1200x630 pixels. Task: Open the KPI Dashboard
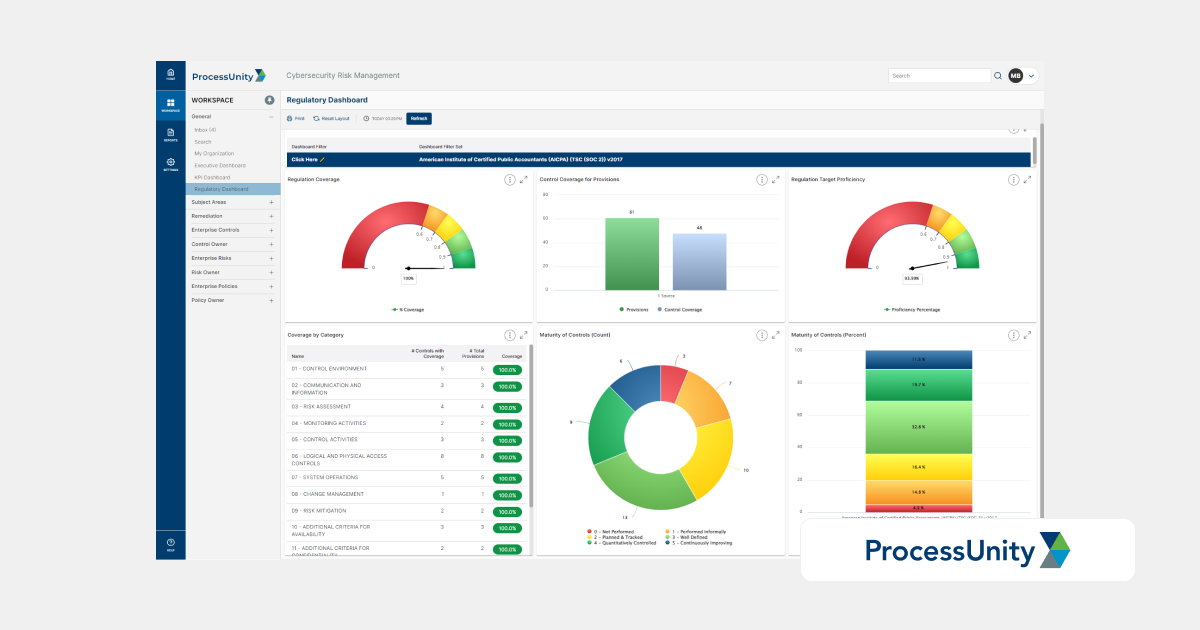tap(212, 177)
